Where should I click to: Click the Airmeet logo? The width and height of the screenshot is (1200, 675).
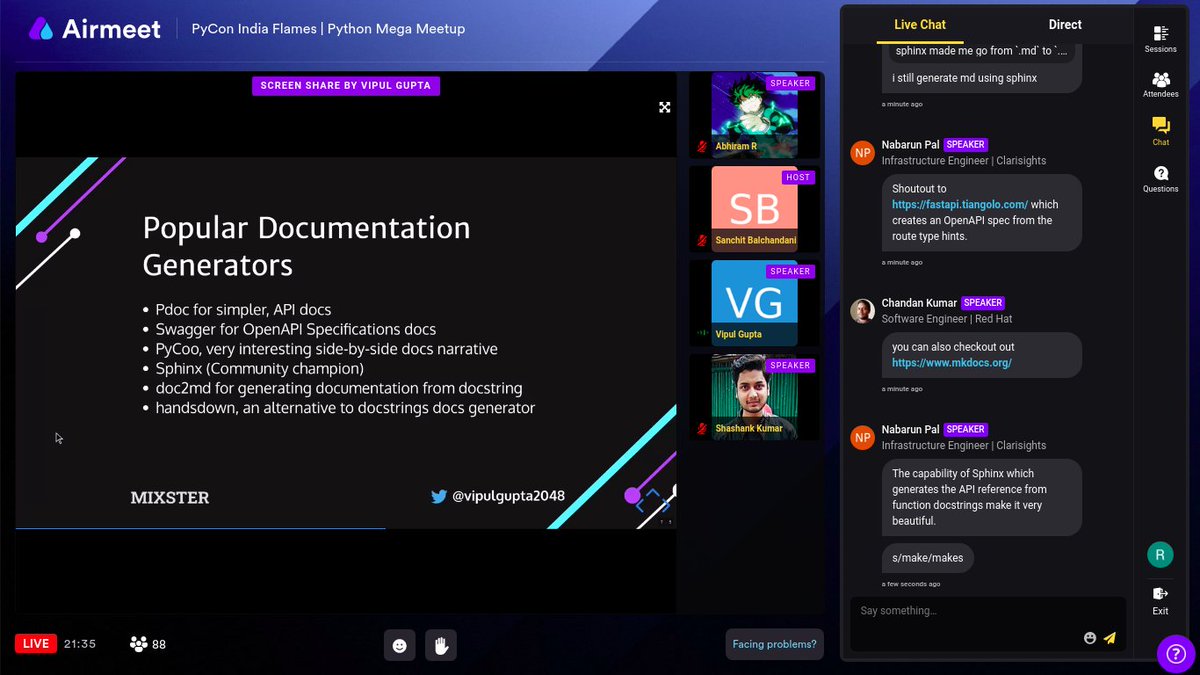95,29
